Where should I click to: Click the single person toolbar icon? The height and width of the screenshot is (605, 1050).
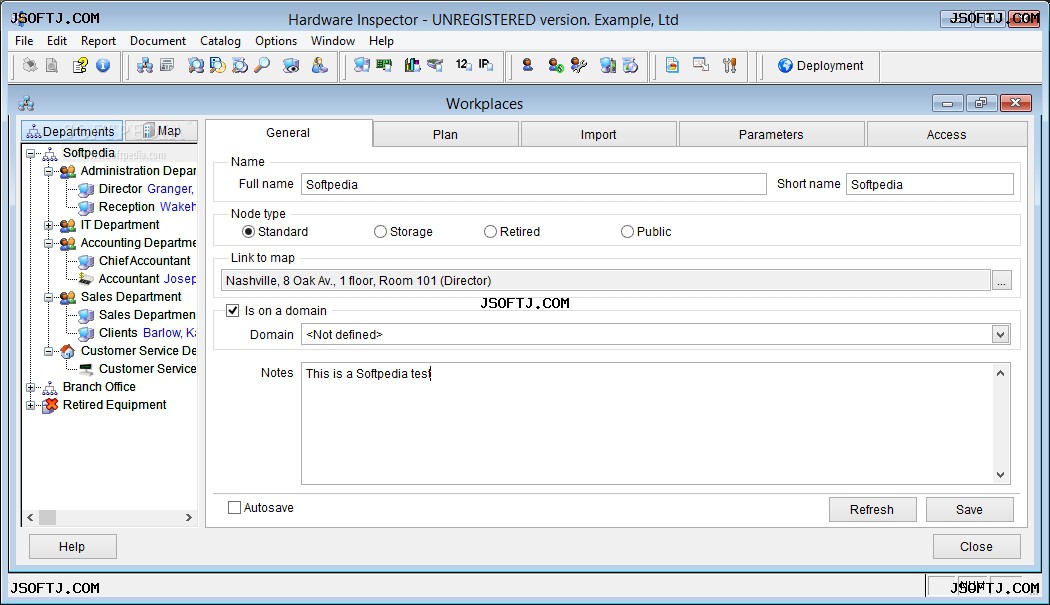(x=528, y=65)
